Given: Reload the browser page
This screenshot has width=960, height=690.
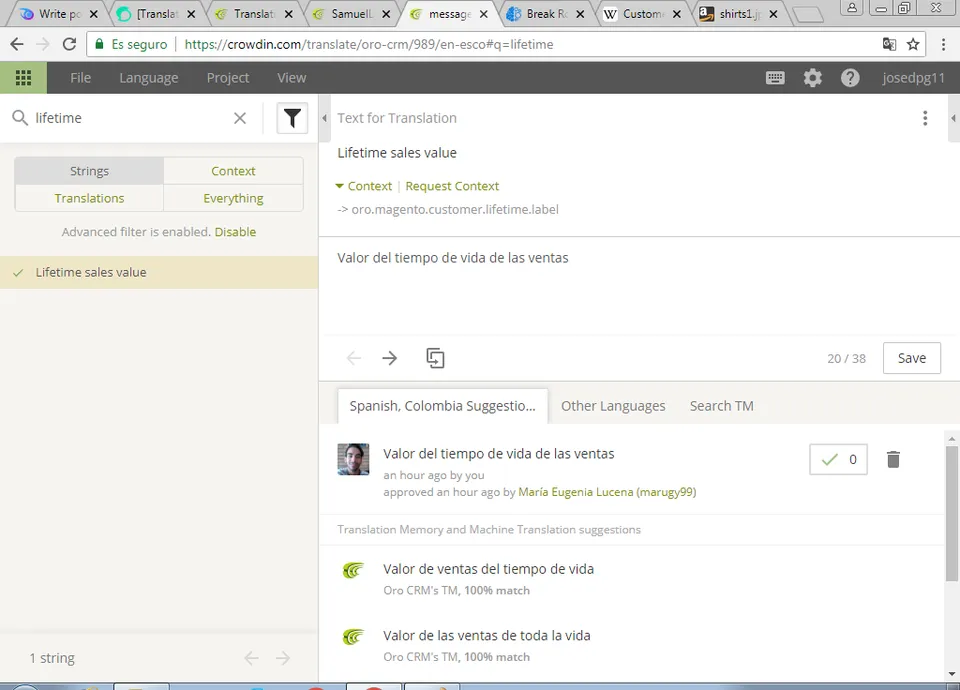Looking at the screenshot, I should click(69, 44).
